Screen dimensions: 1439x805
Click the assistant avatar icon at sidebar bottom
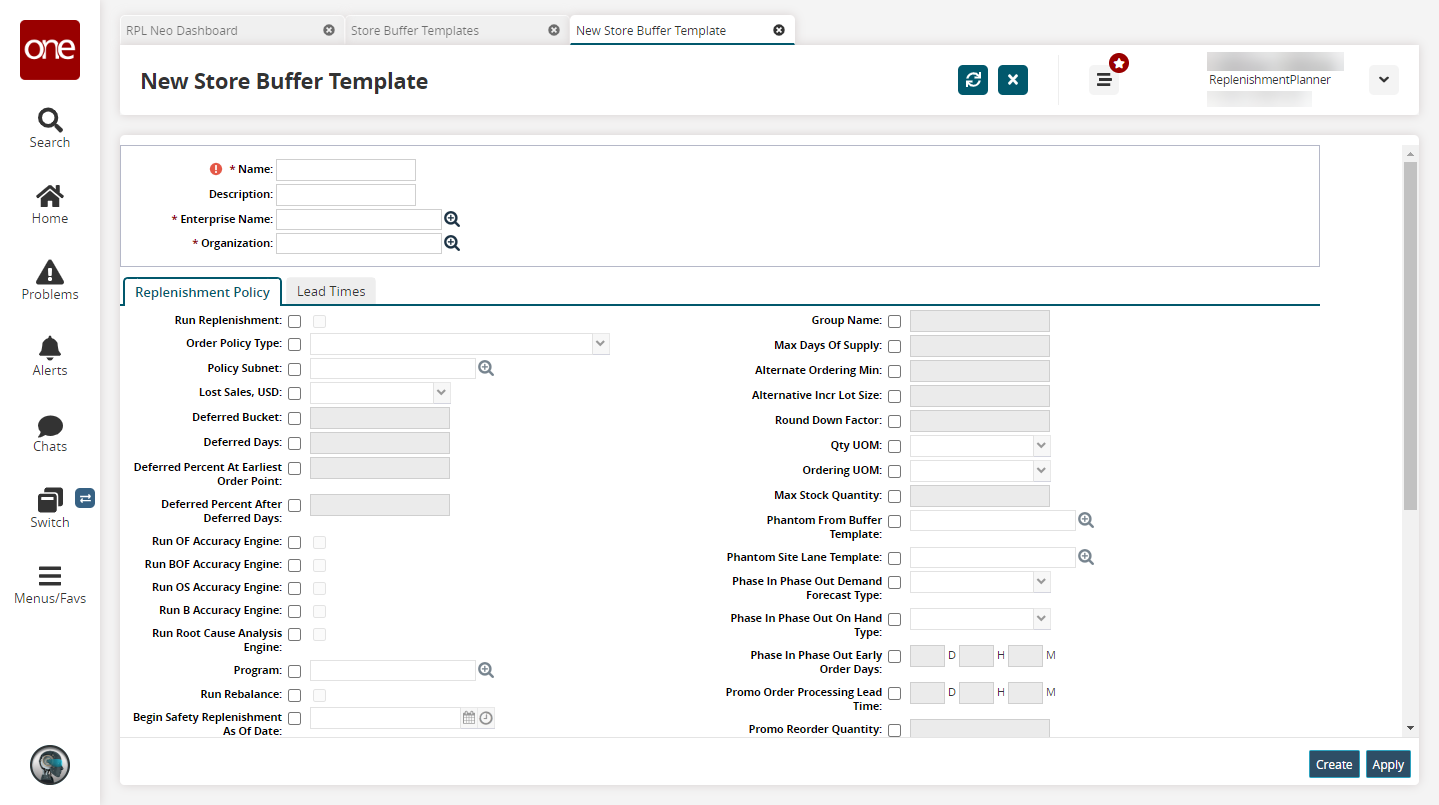click(50, 765)
